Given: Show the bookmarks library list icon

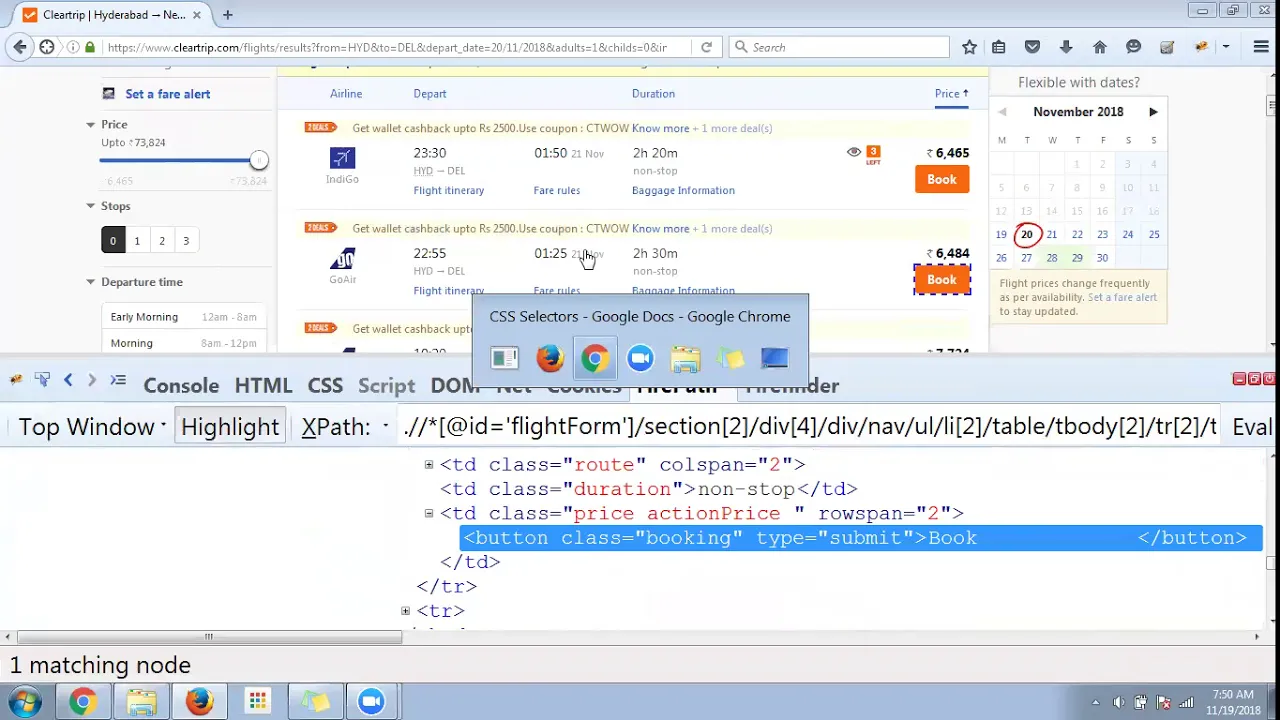Looking at the screenshot, I should point(999,47).
